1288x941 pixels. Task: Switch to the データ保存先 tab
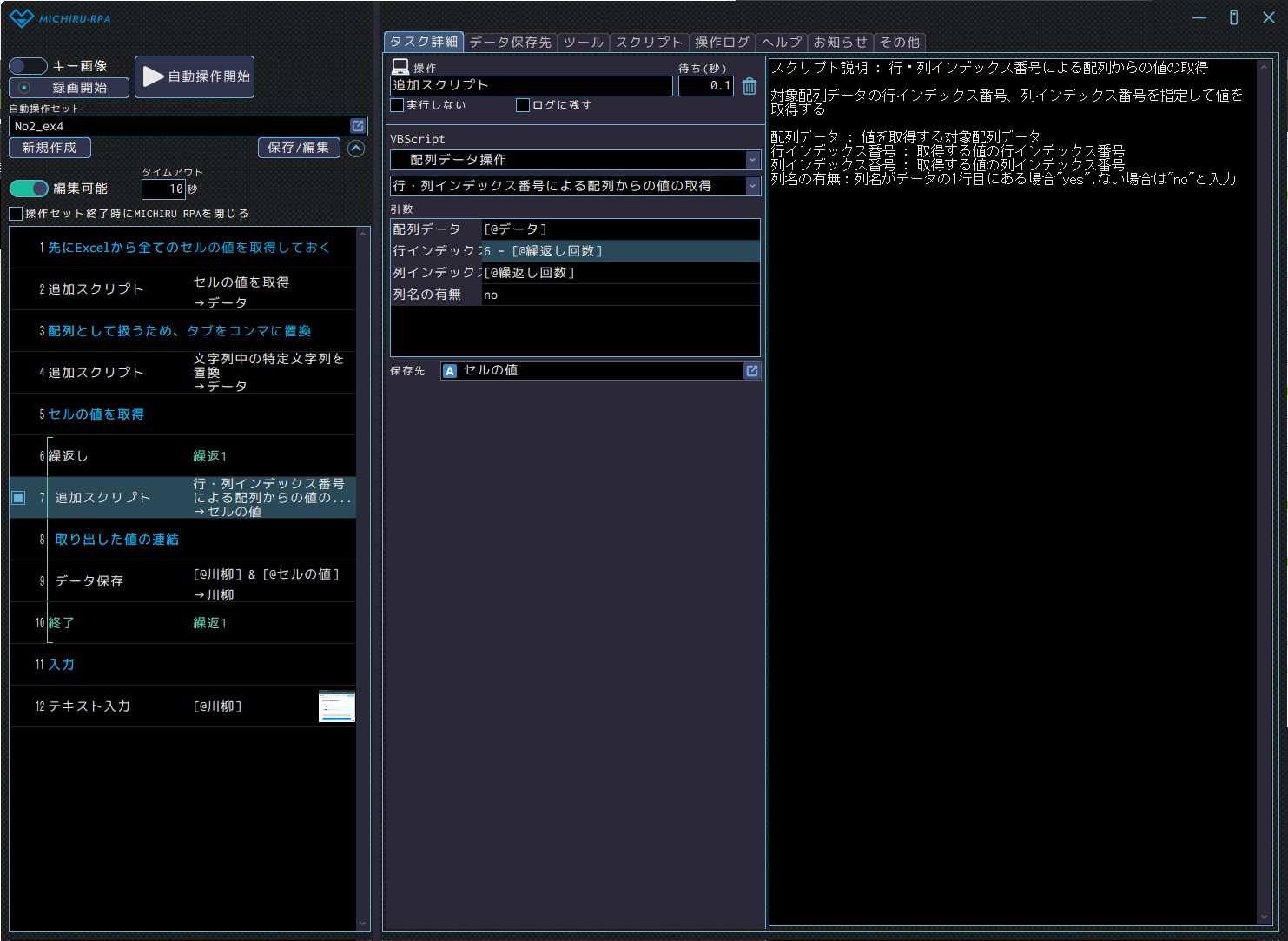click(x=510, y=43)
